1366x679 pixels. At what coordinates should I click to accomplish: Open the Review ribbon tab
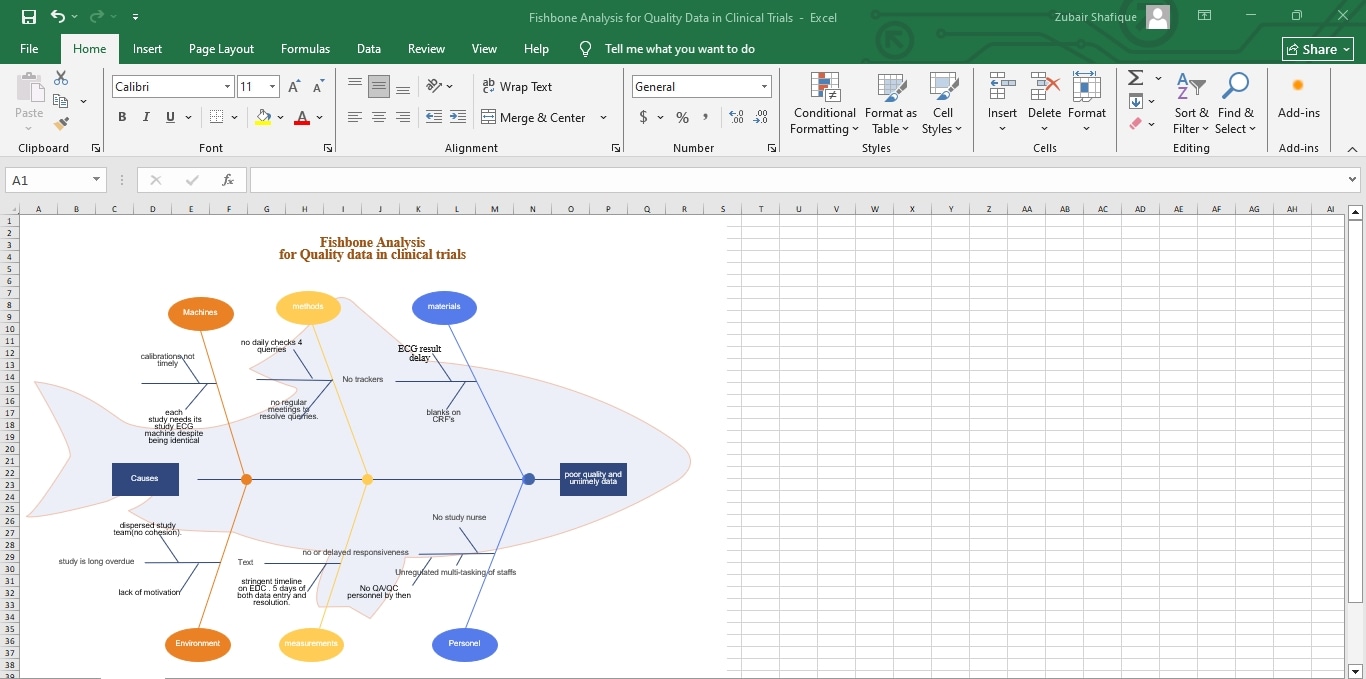[426, 48]
